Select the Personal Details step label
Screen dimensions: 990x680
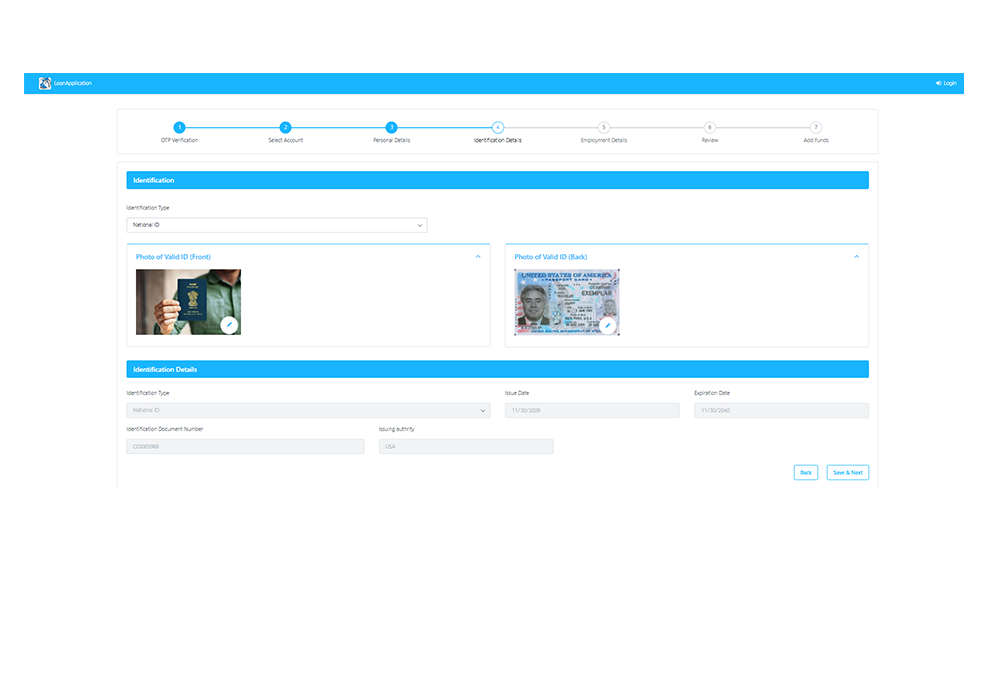(391, 140)
